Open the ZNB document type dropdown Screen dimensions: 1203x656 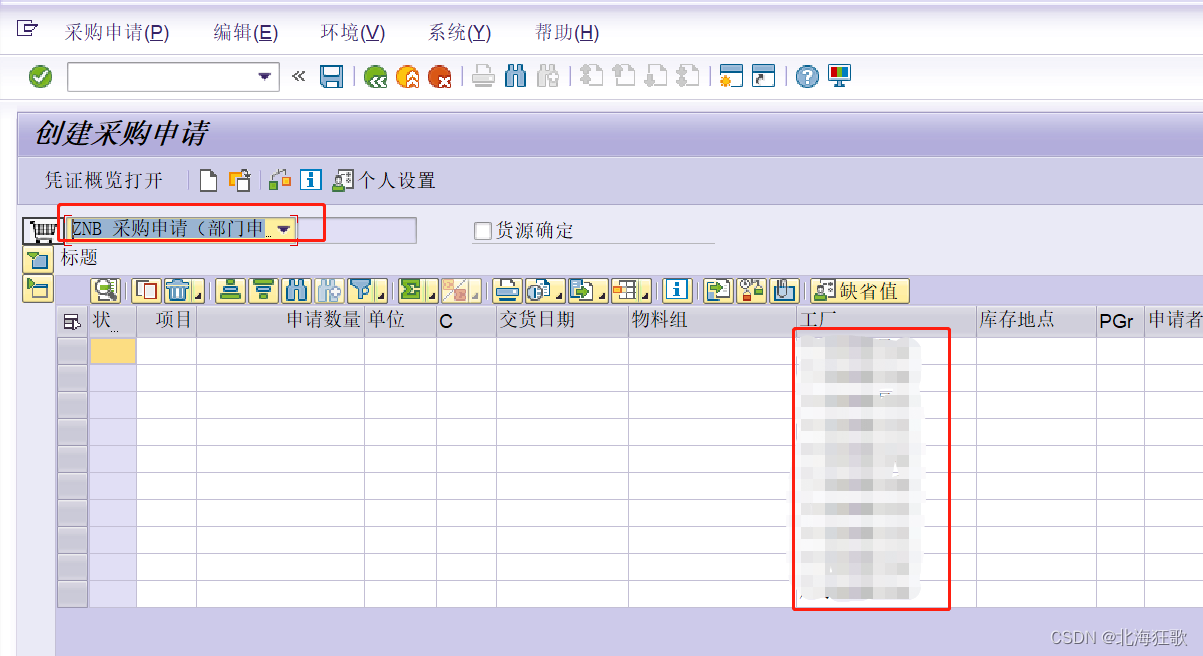click(x=284, y=229)
